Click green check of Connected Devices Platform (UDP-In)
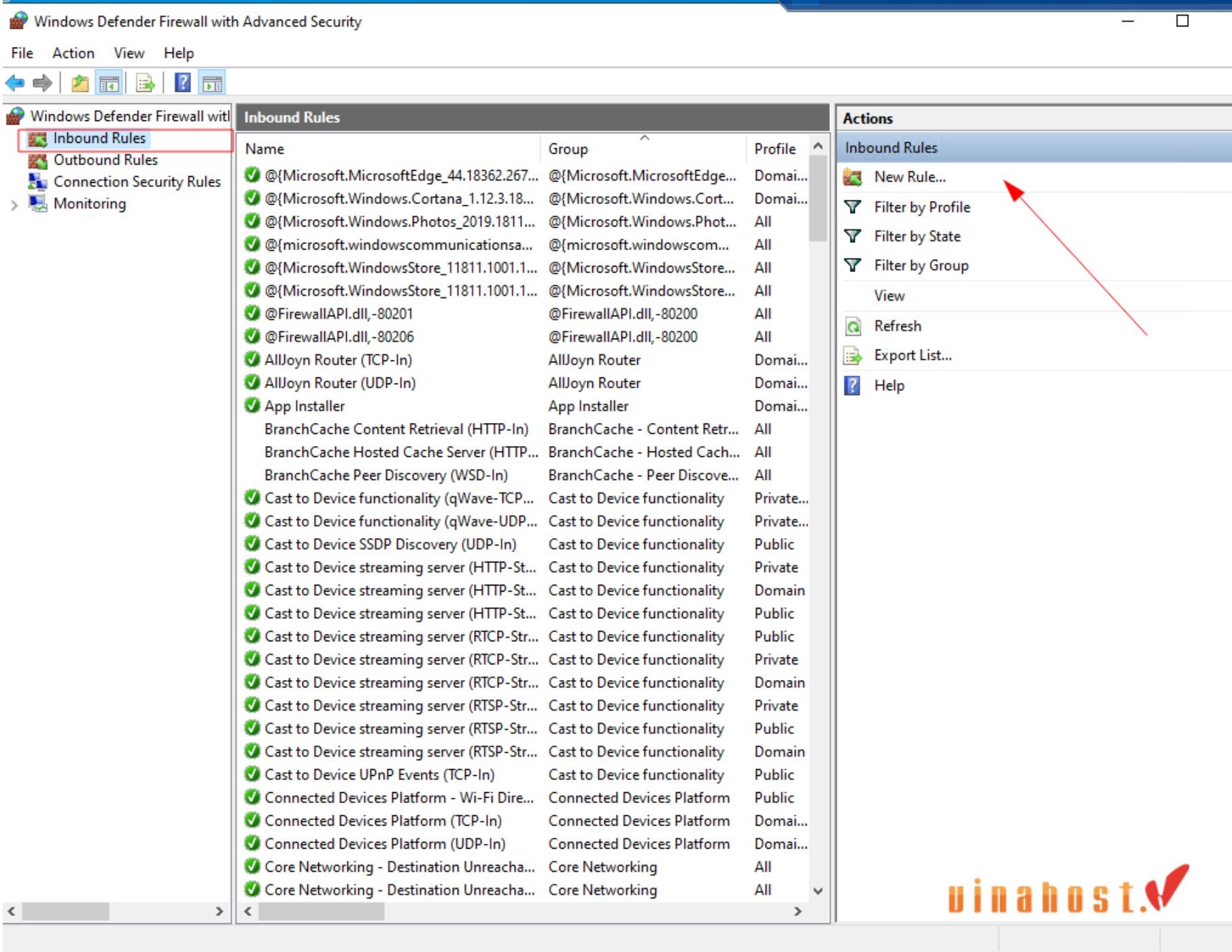1232x952 pixels. 252,843
